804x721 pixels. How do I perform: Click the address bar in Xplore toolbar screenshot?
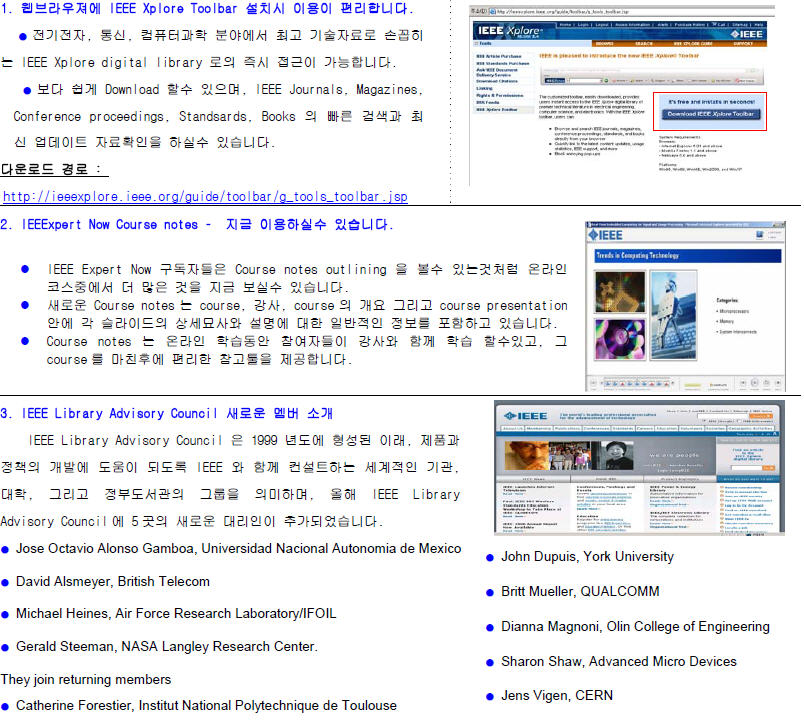620,11
